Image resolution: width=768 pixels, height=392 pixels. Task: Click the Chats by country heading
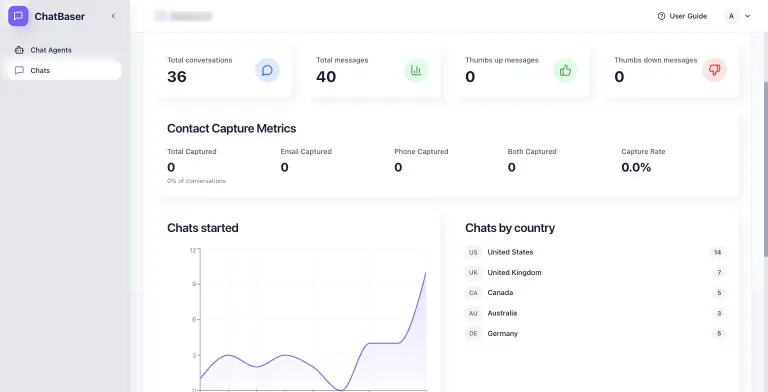pyautogui.click(x=510, y=228)
